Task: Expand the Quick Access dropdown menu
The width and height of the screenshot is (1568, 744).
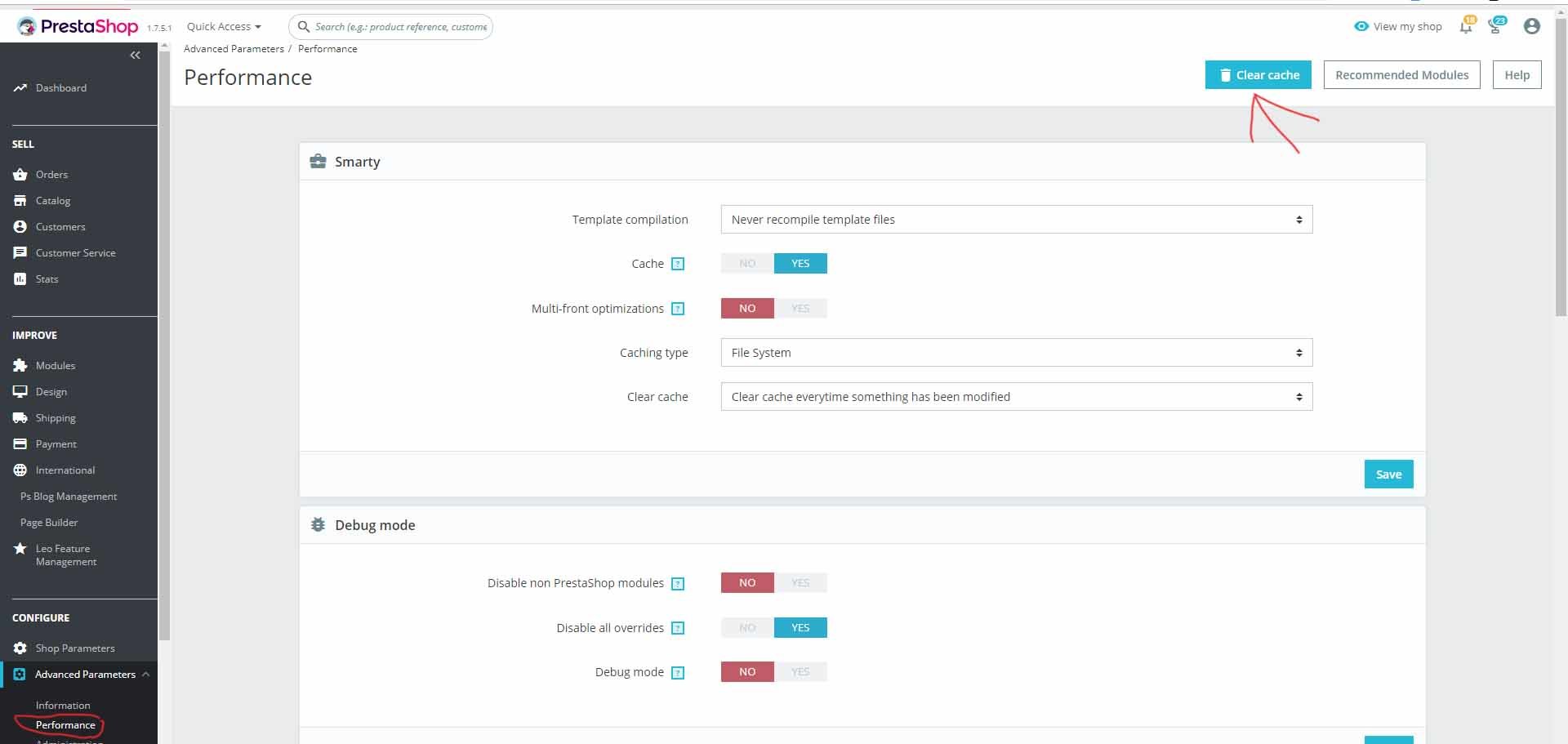Action: tap(224, 26)
